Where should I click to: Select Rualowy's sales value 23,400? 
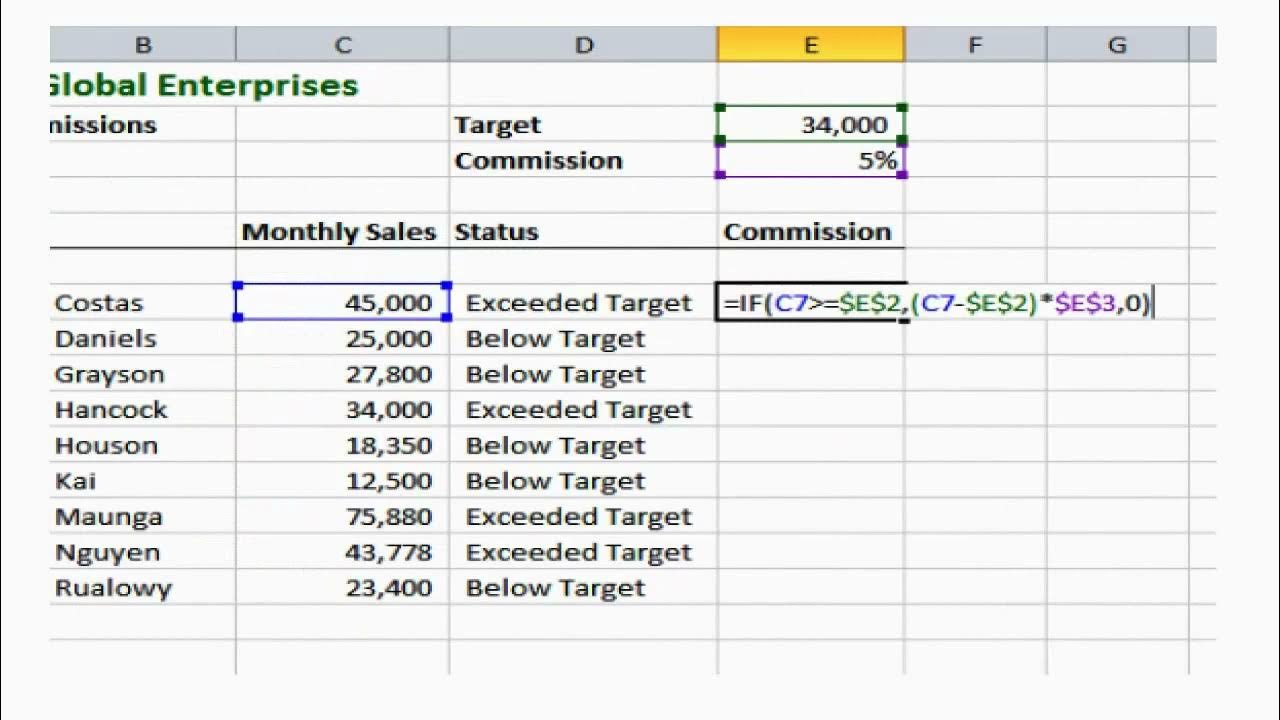(343, 588)
